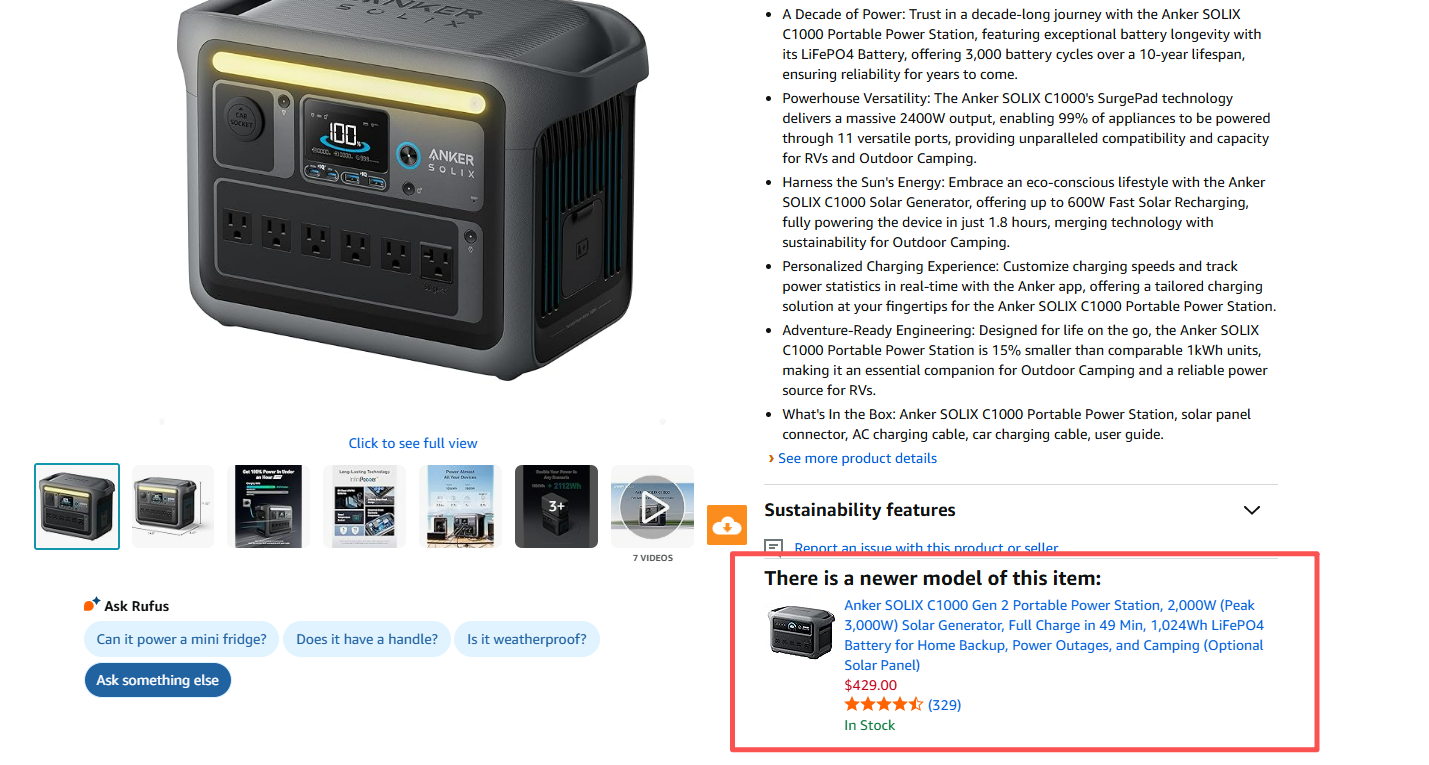Screen dimensions: 1429x765
Task: Click the Sustainability features chevron arrow
Action: pos(1251,510)
